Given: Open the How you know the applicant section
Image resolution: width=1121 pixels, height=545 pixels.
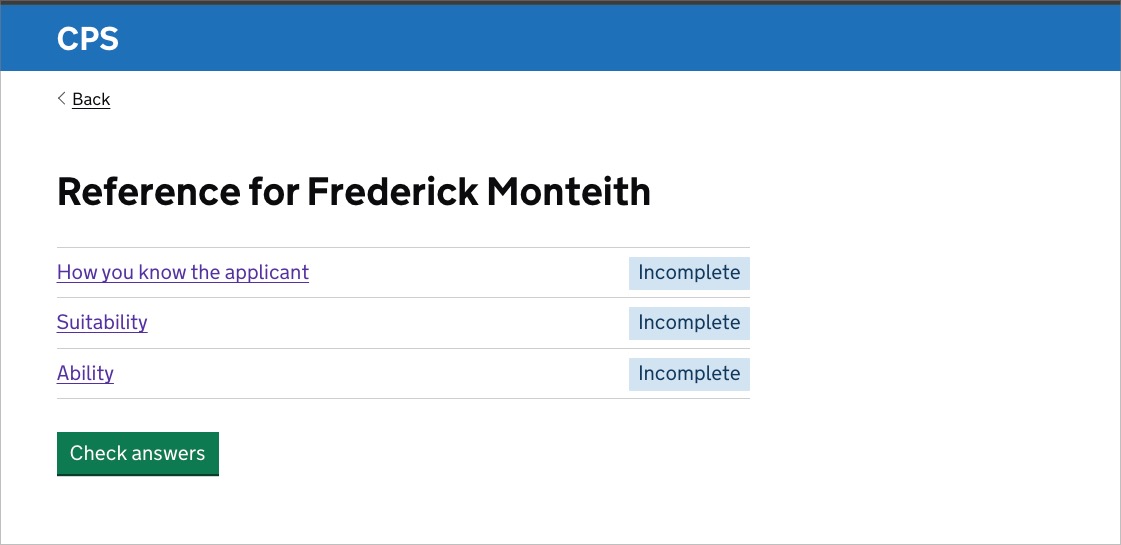Looking at the screenshot, I should (x=183, y=272).
